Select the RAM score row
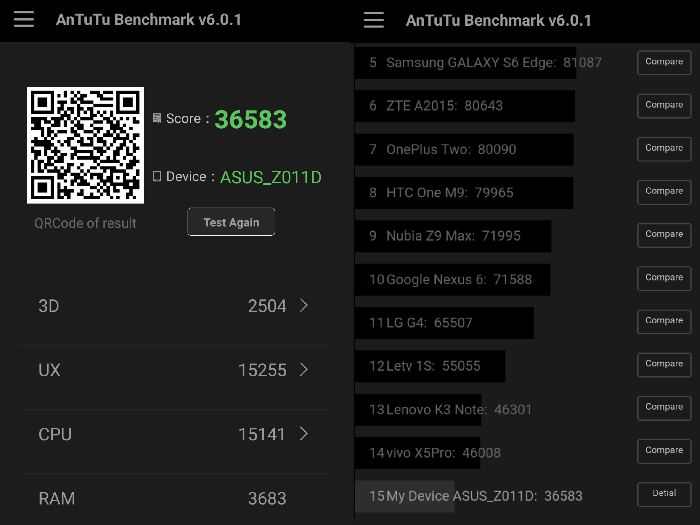 175,498
